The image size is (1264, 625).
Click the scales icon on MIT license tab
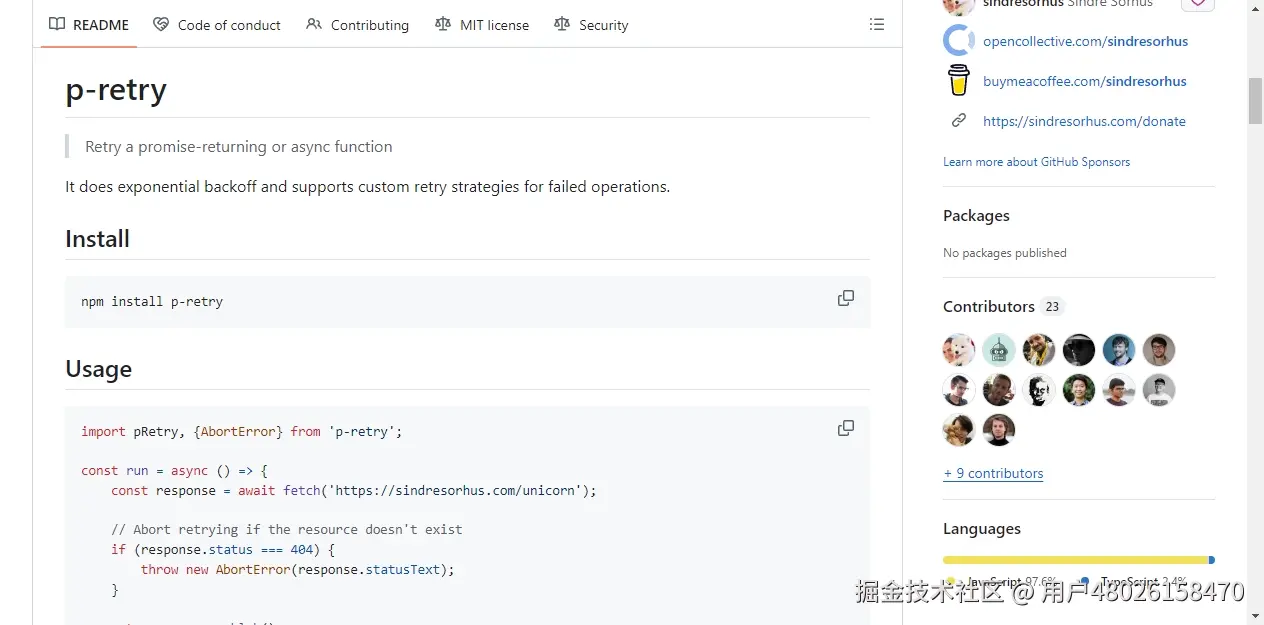point(443,25)
